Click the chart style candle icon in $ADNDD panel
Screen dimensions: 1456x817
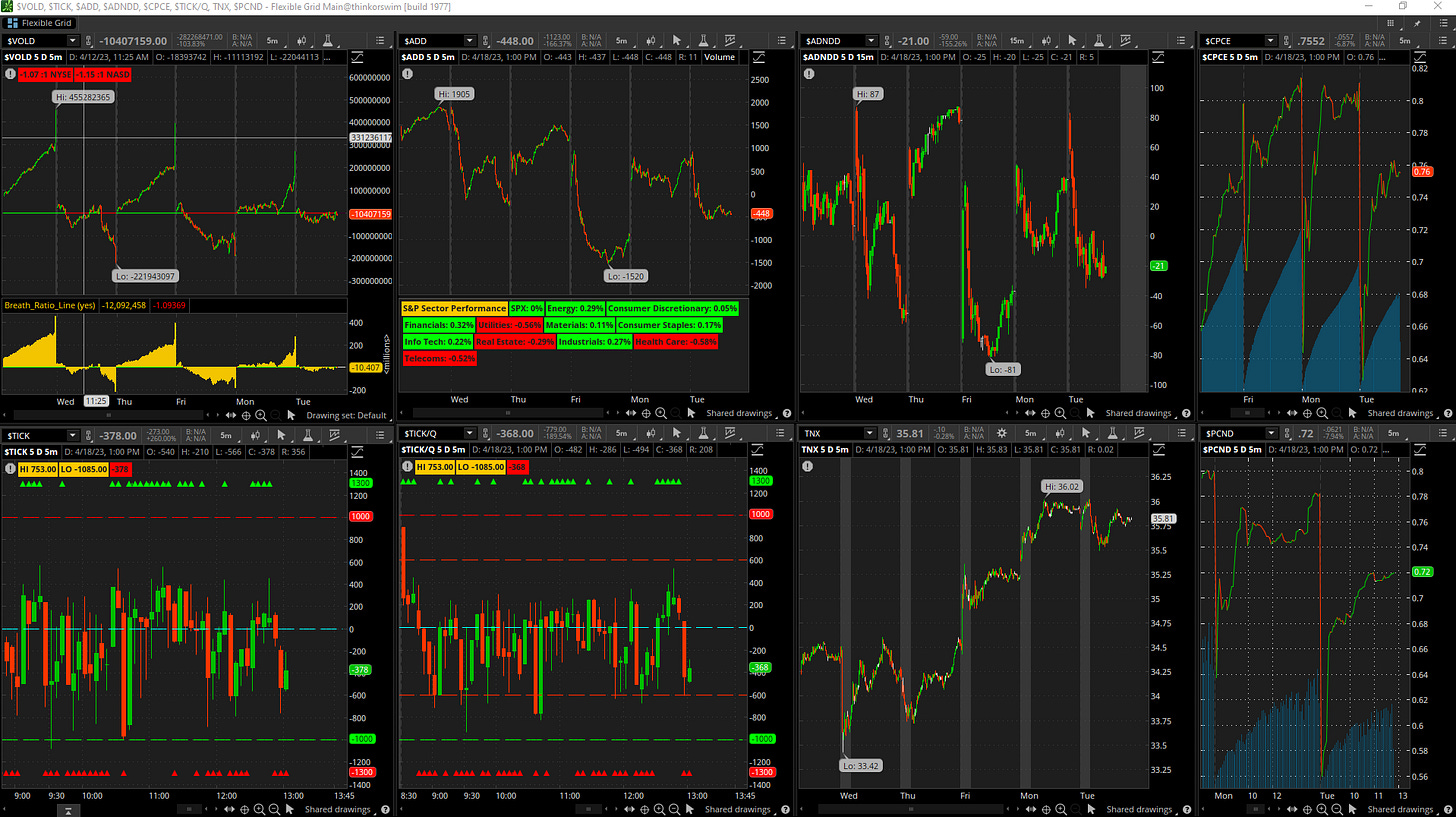click(1048, 40)
